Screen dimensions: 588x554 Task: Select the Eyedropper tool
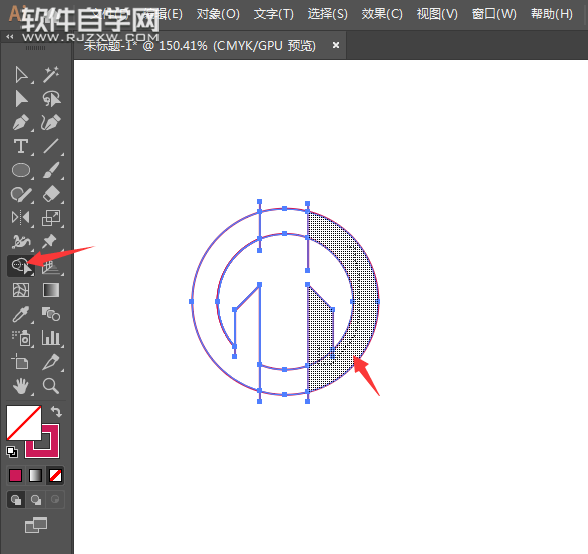point(21,314)
